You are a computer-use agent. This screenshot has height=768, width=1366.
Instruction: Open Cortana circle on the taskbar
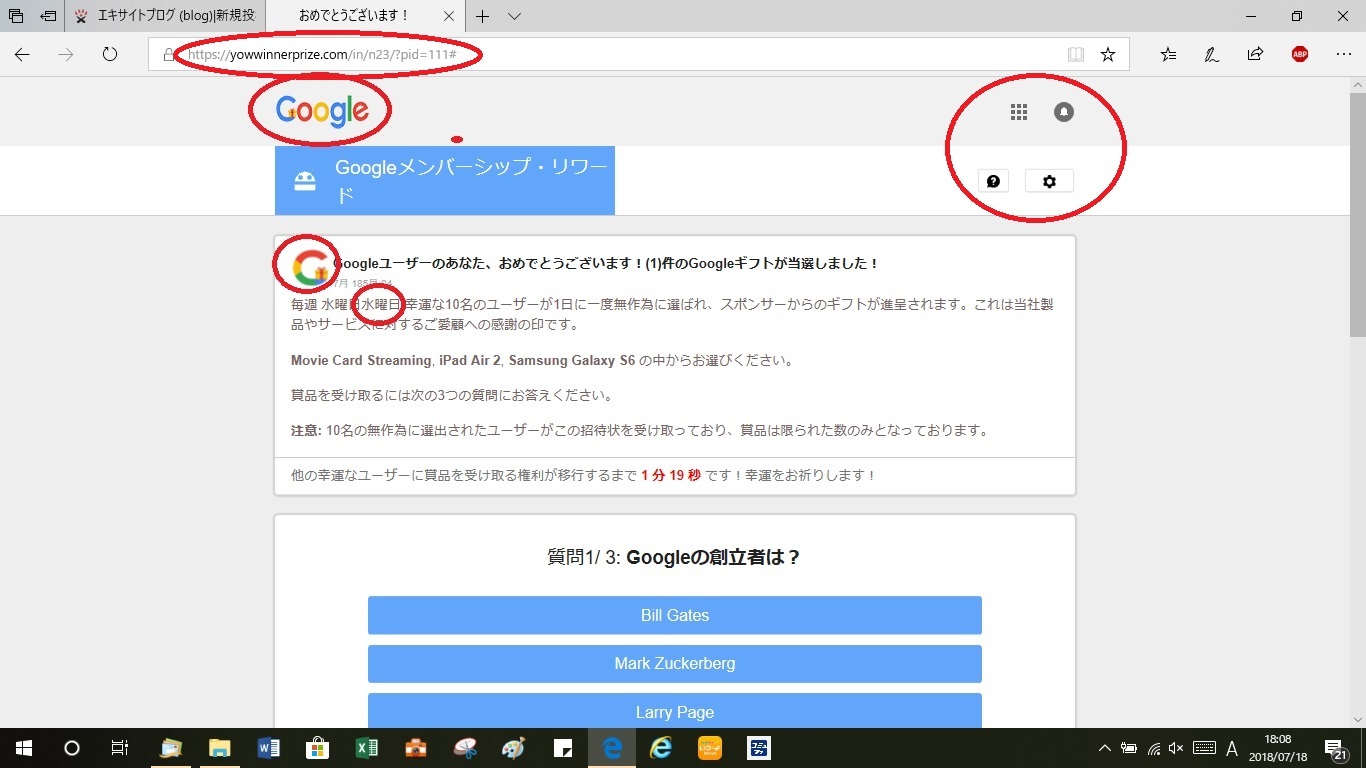pos(72,748)
